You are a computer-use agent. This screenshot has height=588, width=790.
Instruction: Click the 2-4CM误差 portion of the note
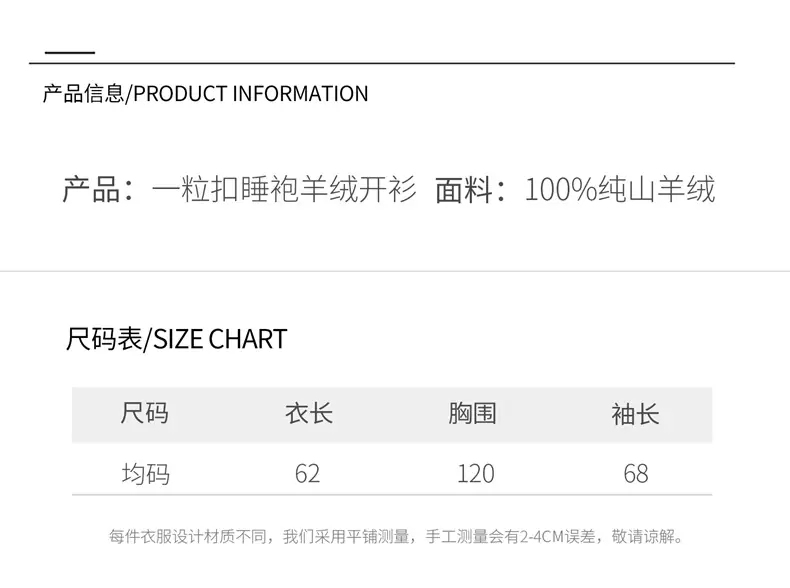557,537
